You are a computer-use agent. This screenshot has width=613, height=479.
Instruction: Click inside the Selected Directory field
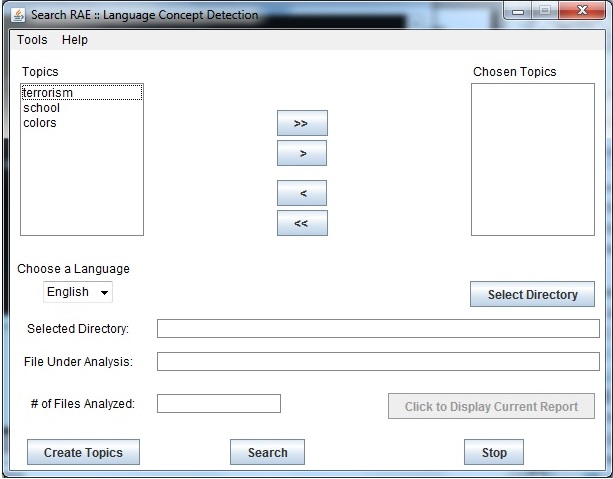click(378, 329)
